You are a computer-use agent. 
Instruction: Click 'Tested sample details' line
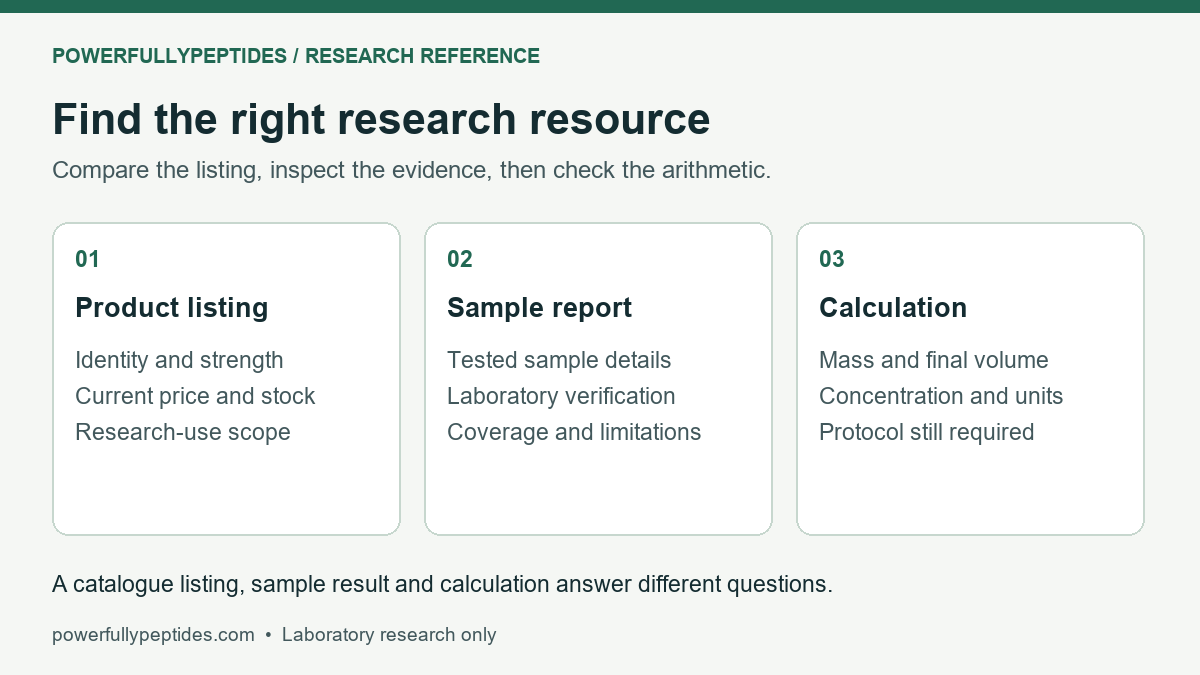(559, 360)
